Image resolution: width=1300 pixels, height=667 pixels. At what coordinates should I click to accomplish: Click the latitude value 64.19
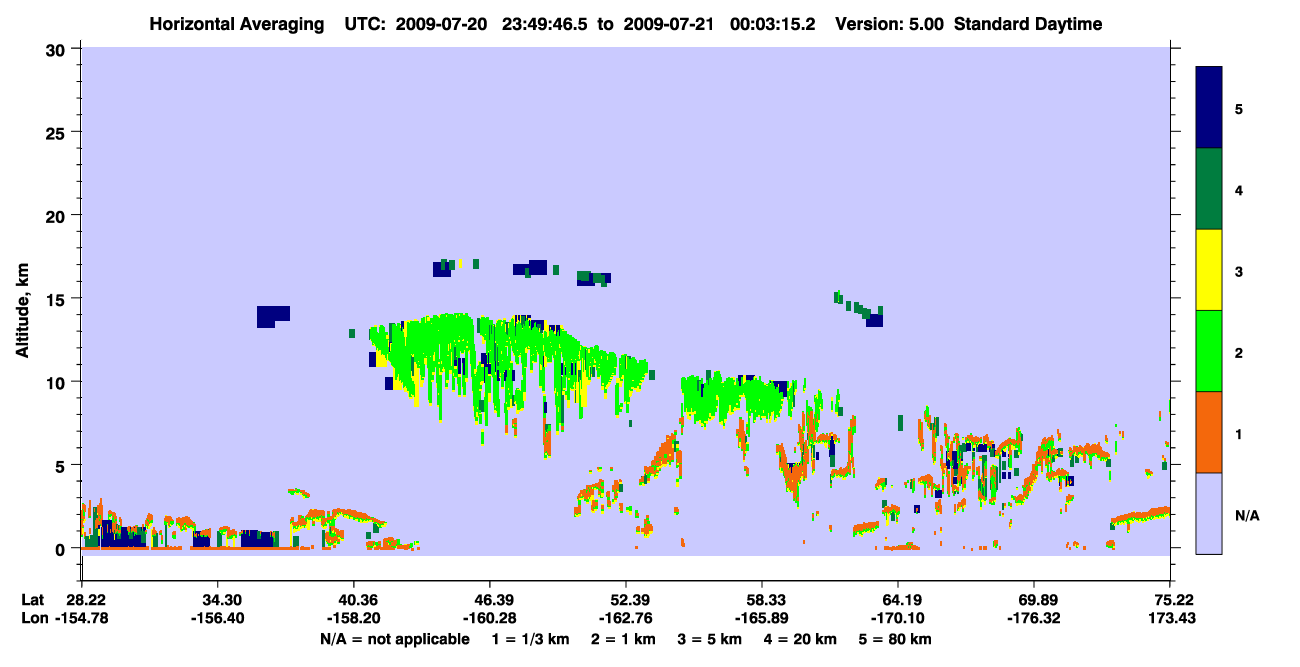(x=898, y=600)
